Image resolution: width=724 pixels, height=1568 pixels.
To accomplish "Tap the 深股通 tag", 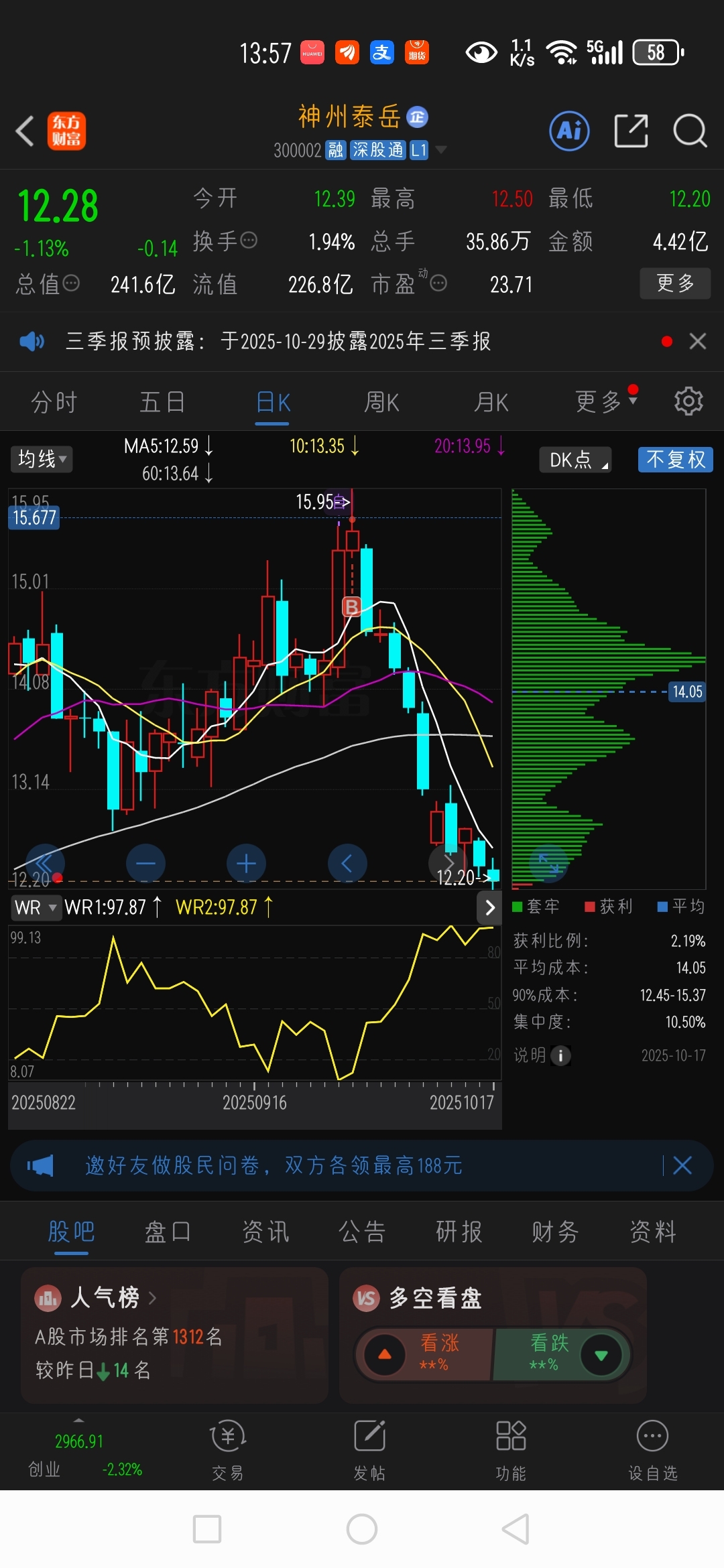I will click(x=378, y=150).
